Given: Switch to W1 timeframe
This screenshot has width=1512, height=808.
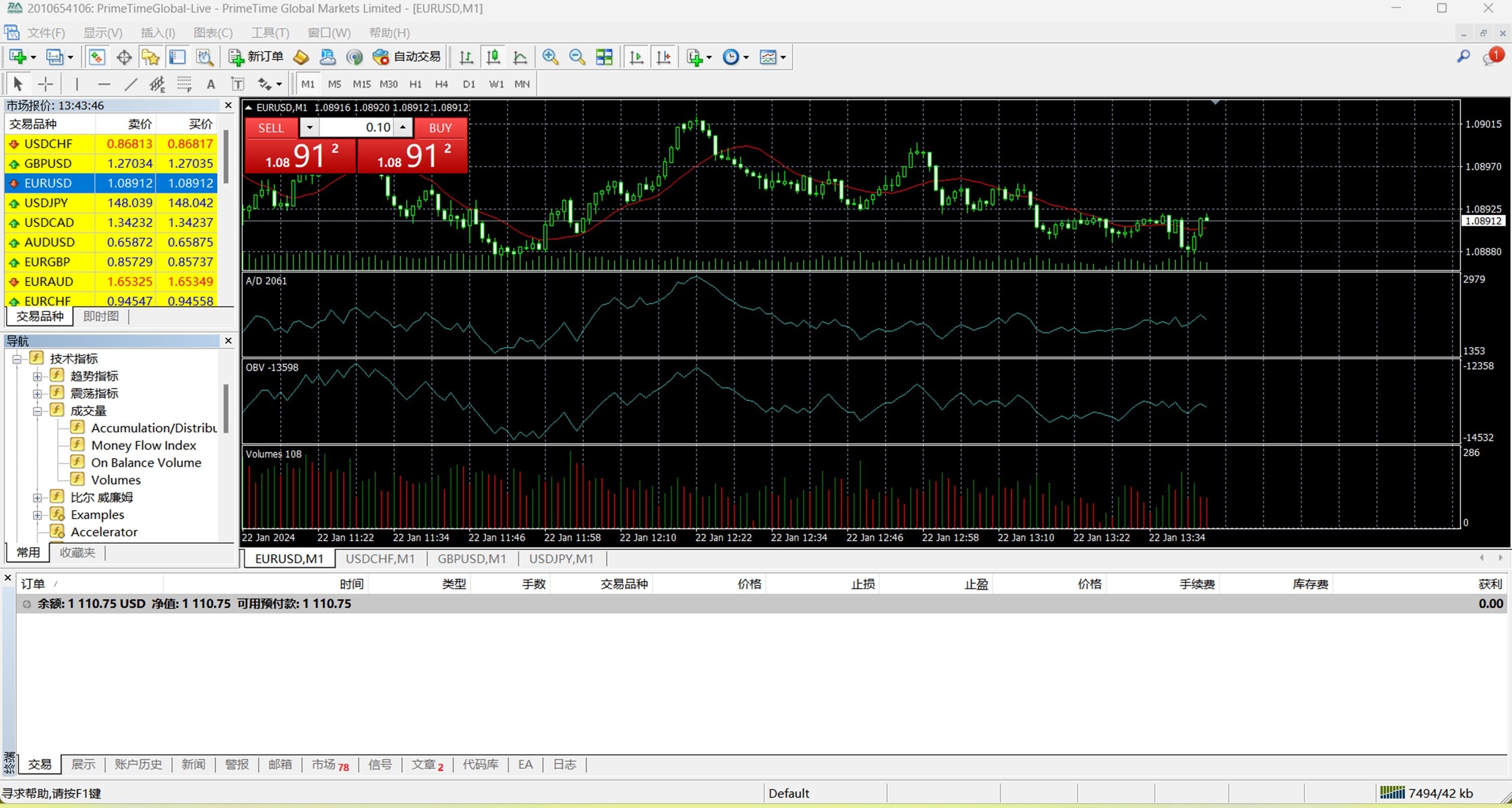Looking at the screenshot, I should [x=496, y=84].
